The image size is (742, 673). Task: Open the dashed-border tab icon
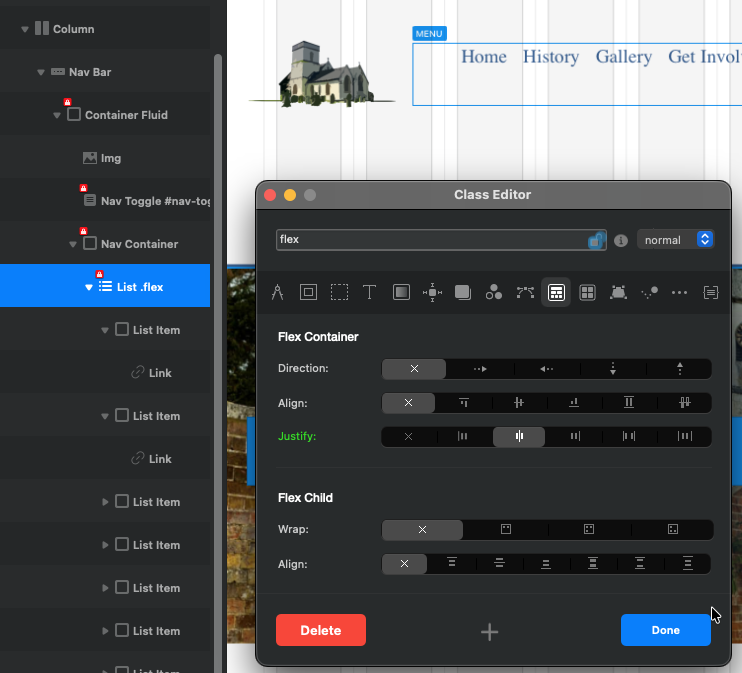(339, 292)
